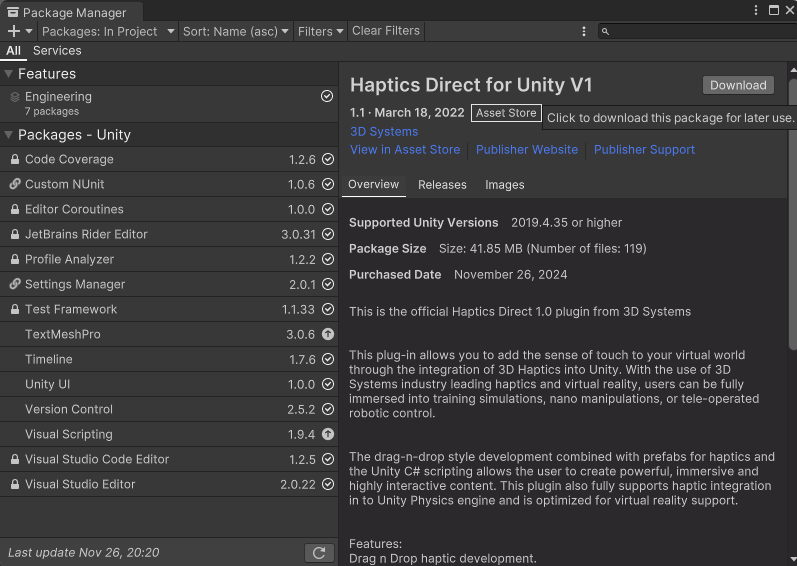Click the refresh package list button
This screenshot has height=566, width=797.
(x=319, y=553)
